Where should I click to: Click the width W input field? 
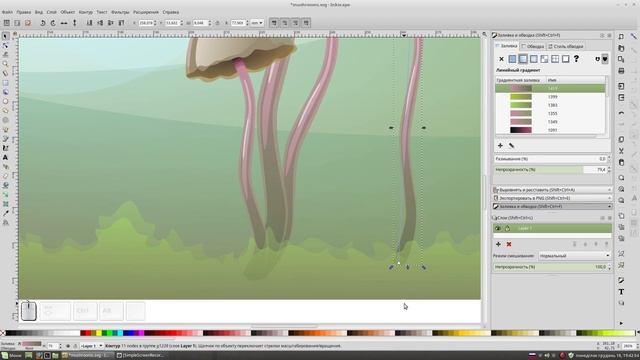click(200, 23)
